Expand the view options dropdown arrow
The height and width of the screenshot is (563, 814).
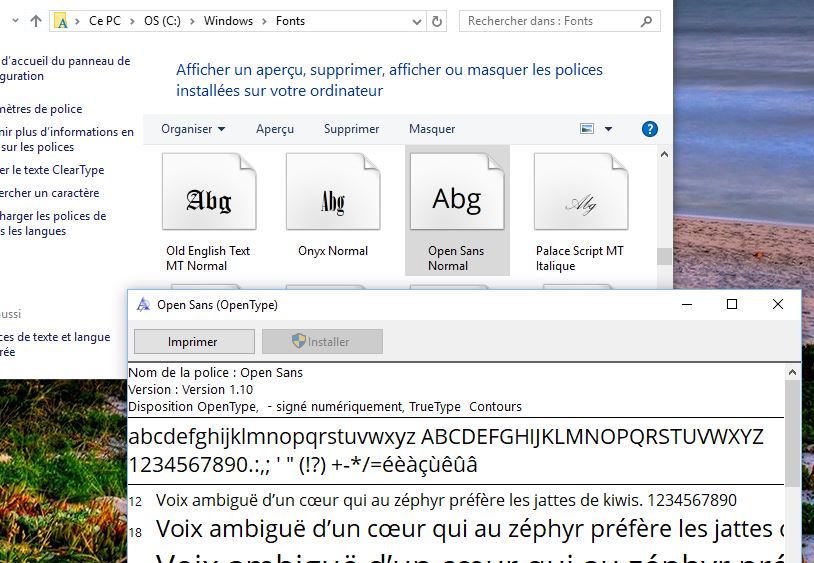(608, 129)
